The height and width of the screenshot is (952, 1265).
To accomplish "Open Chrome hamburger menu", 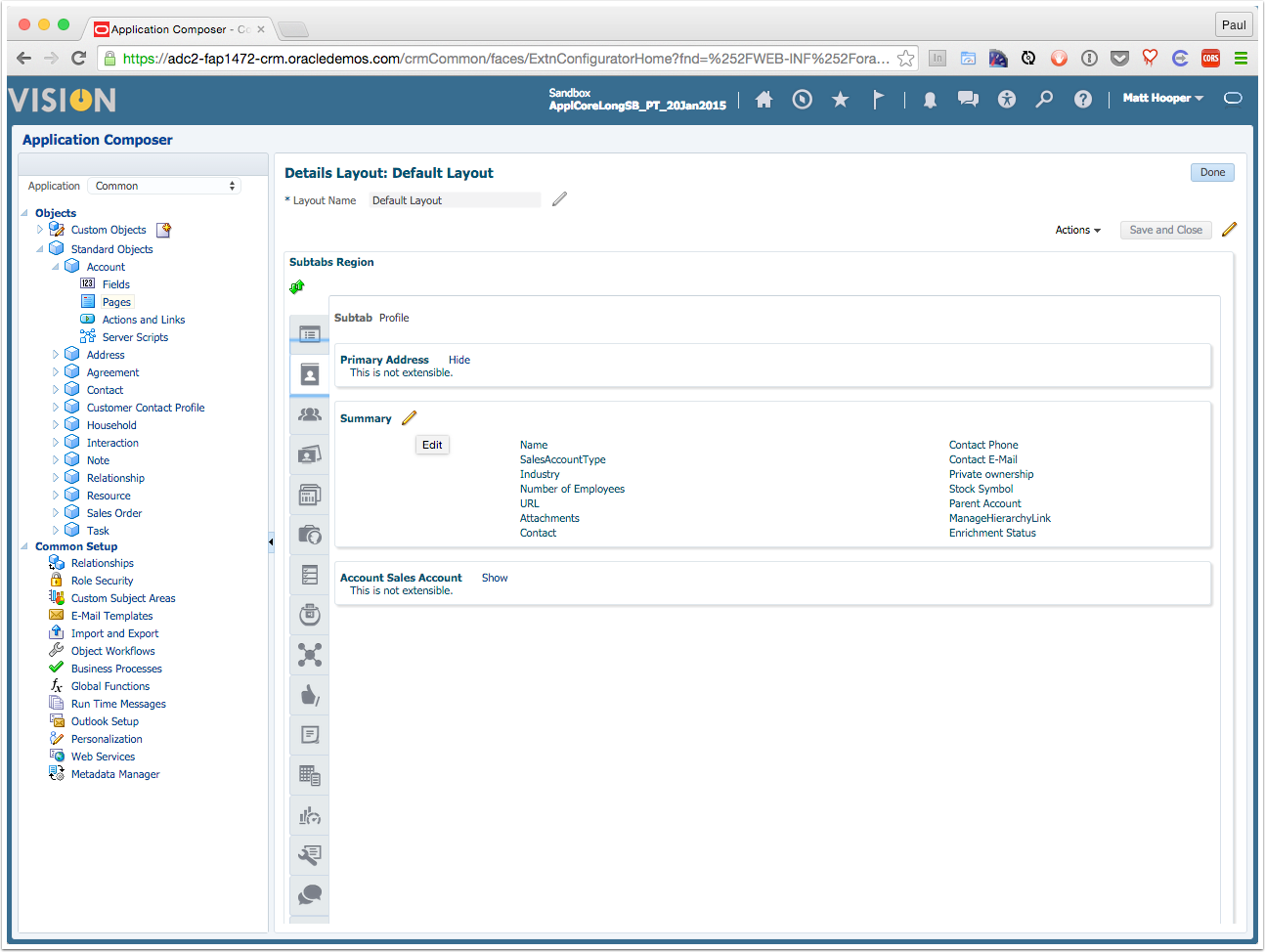I will click(x=1241, y=59).
